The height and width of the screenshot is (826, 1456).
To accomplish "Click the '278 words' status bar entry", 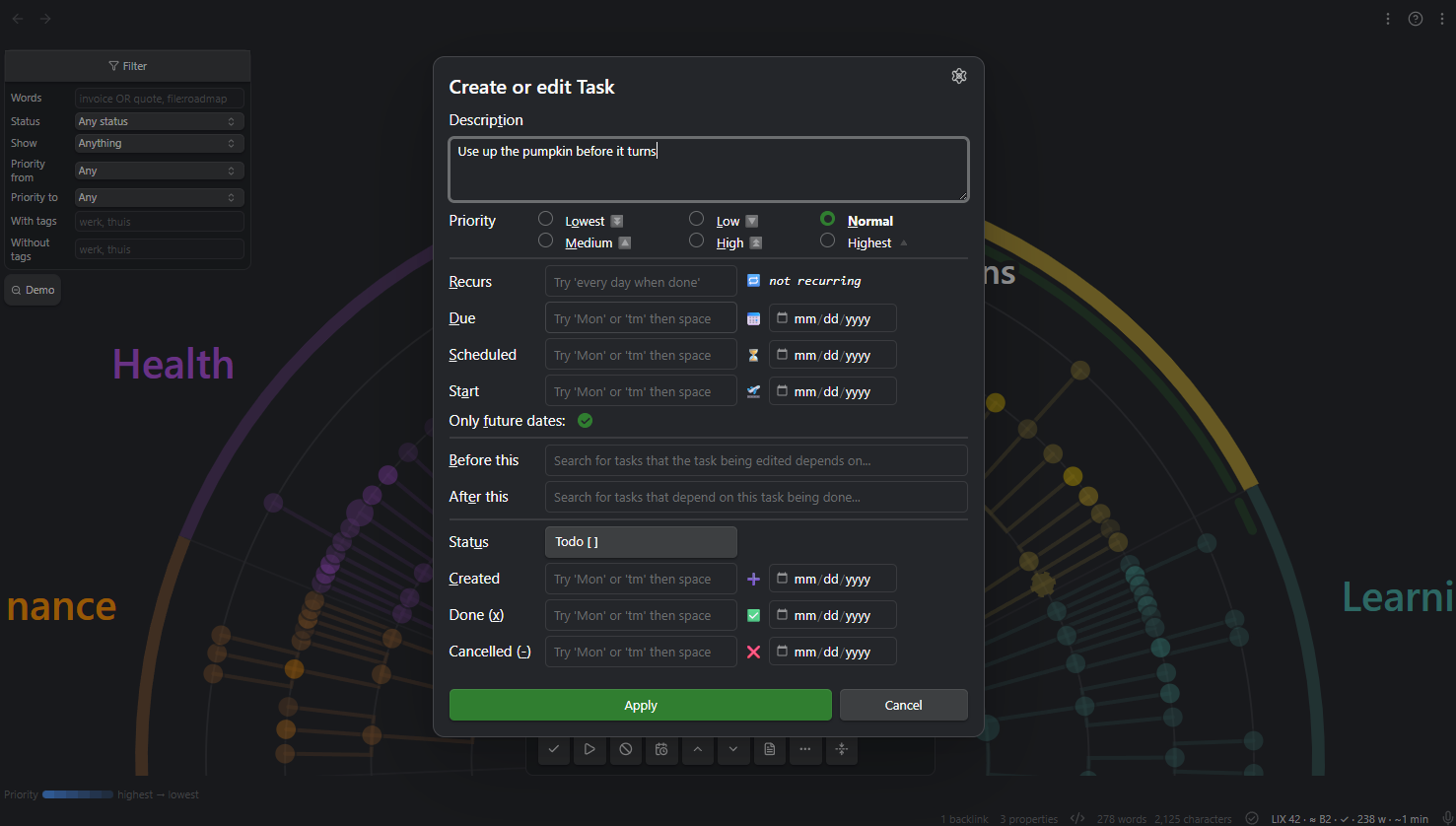I will (x=1122, y=819).
